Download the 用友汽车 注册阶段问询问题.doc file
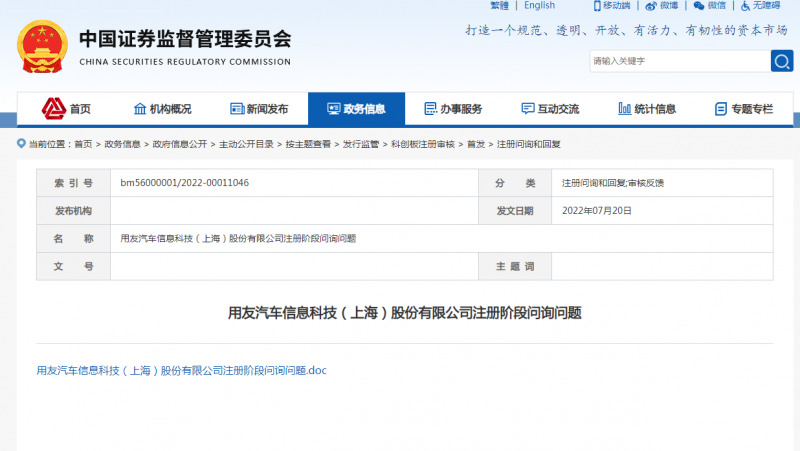Viewport: 800px width, 451px height. point(181,370)
